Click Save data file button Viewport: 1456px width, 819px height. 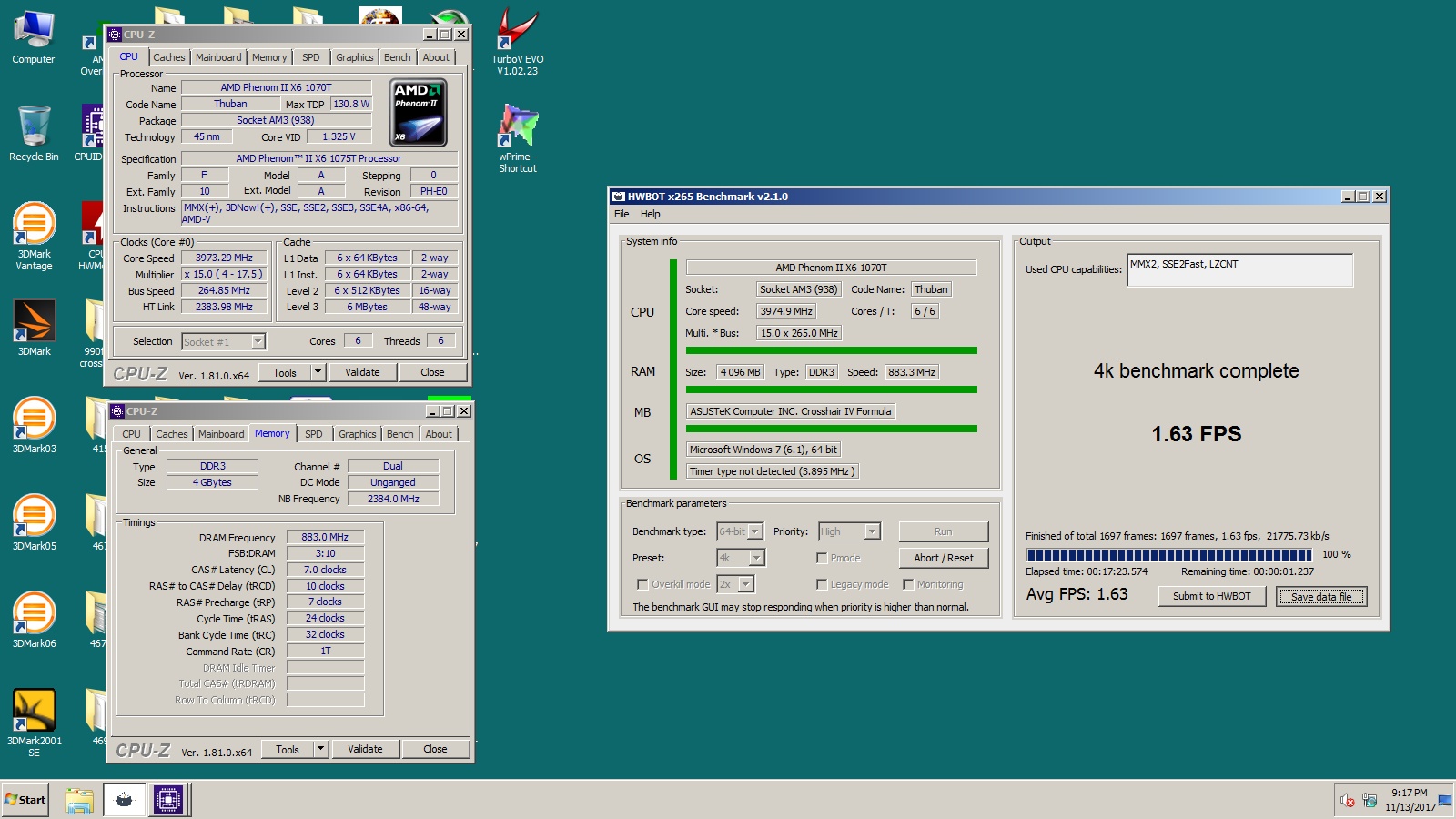coord(1321,596)
